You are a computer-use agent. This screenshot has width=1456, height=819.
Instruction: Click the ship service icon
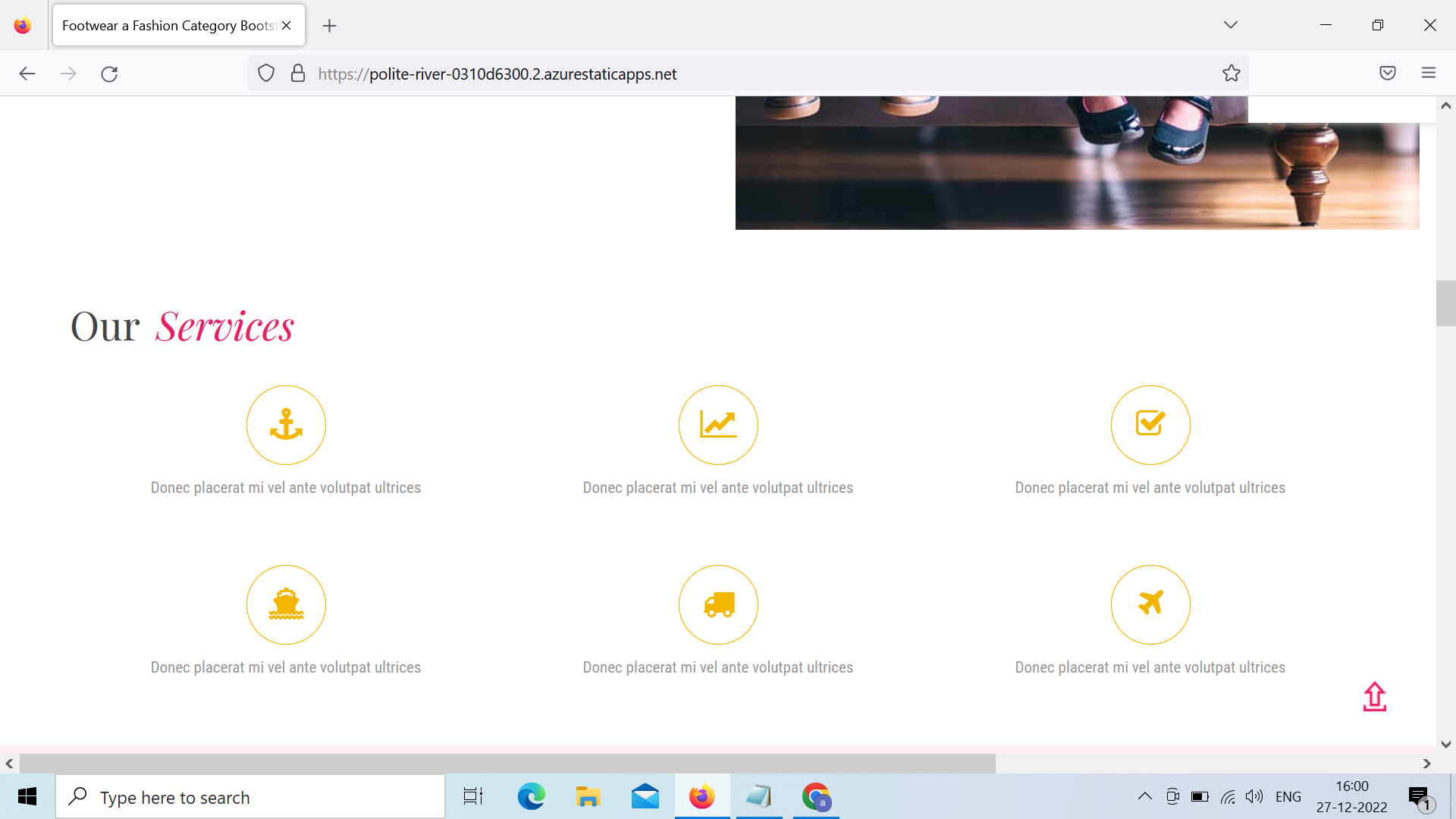click(286, 604)
